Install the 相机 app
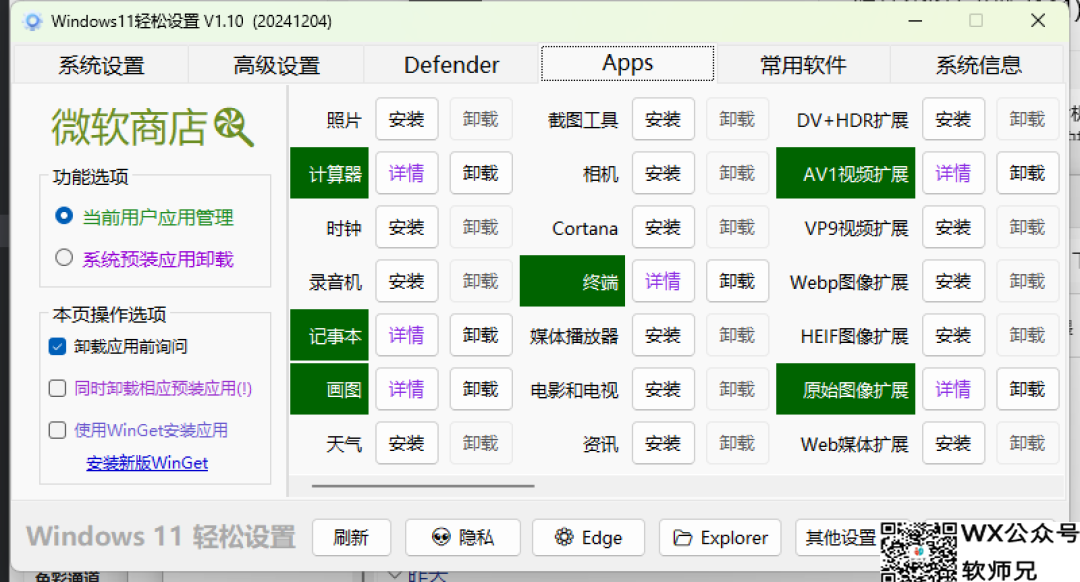1080x582 pixels. (x=663, y=173)
